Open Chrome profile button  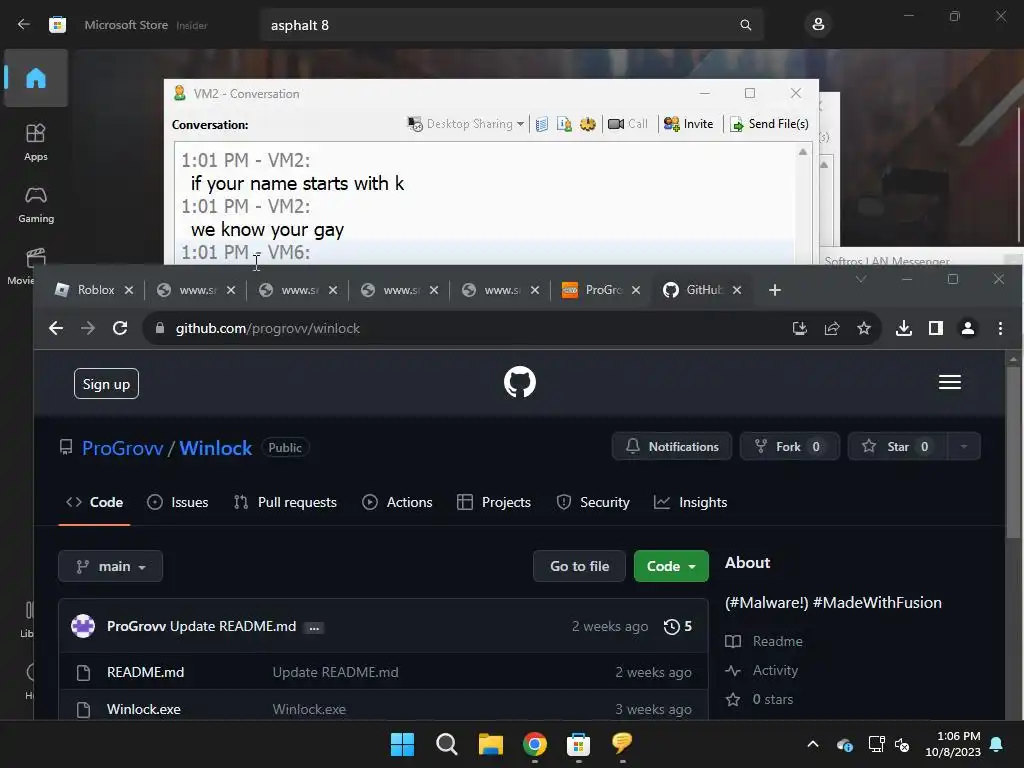tap(968, 328)
